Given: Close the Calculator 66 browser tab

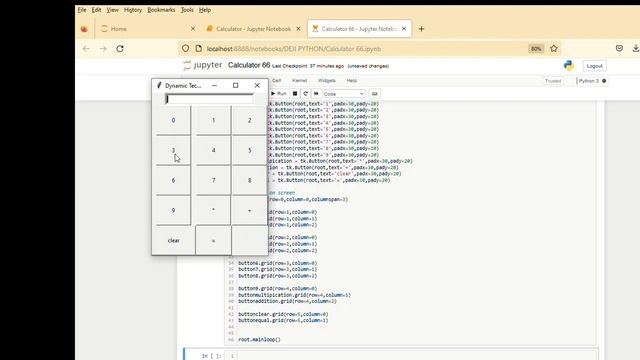Looking at the screenshot, I should click(404, 29).
